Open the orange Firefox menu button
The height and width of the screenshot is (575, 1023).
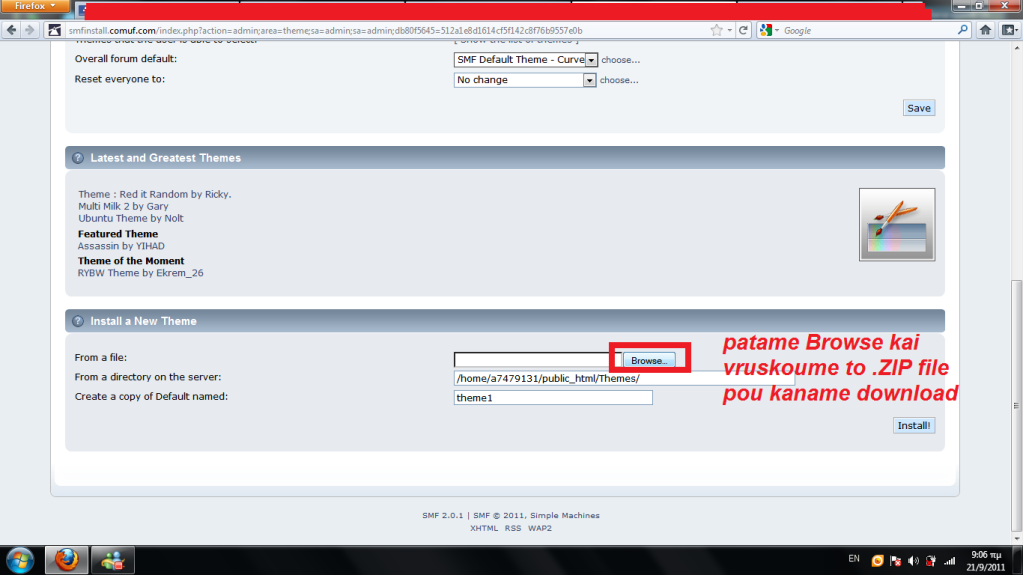[x=35, y=6]
